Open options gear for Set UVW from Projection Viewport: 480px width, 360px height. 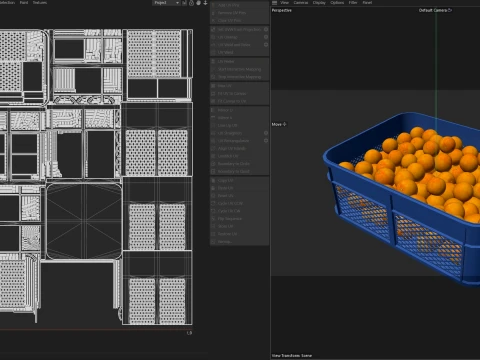coord(266,29)
